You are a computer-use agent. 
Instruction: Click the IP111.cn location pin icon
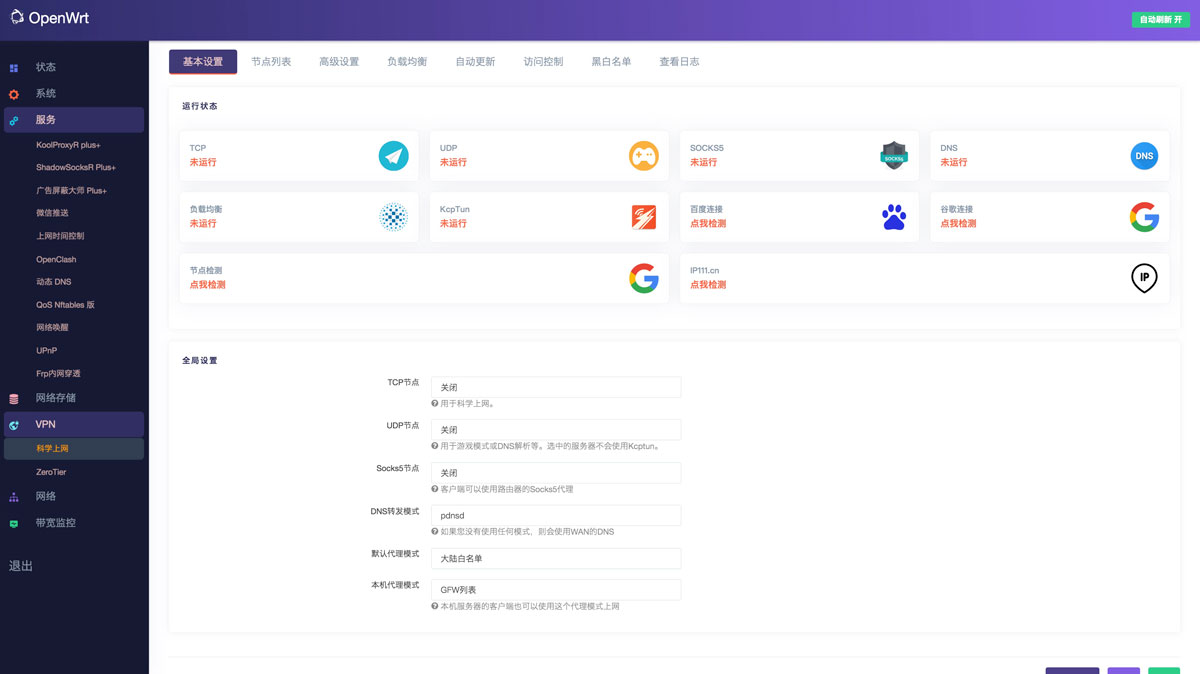click(1144, 278)
